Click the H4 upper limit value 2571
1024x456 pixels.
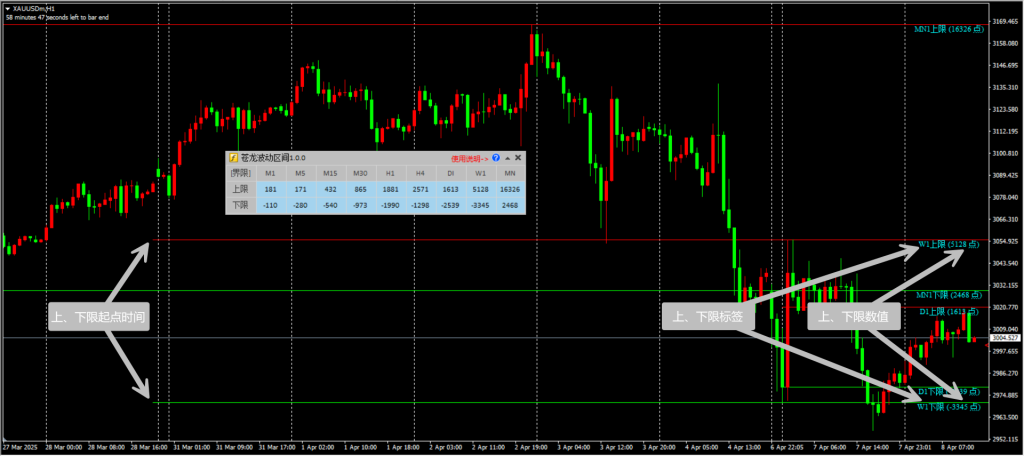(421, 189)
